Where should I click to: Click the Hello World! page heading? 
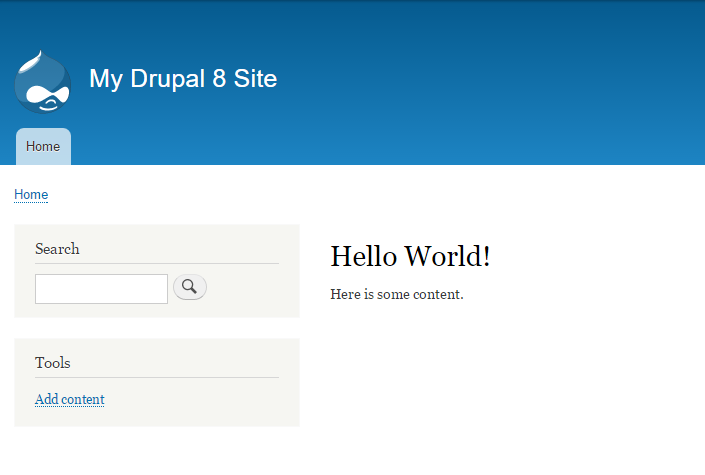(x=410, y=256)
